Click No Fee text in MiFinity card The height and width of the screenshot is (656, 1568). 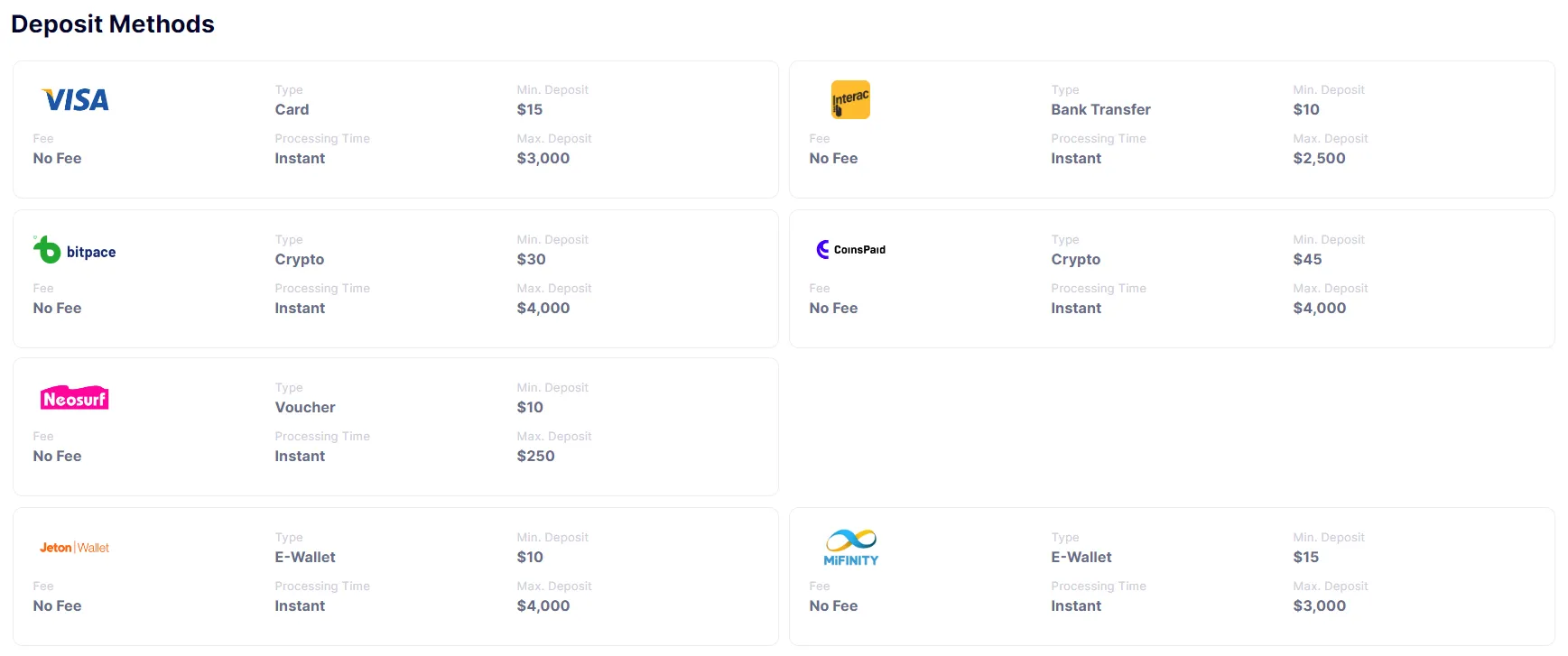[833, 605]
